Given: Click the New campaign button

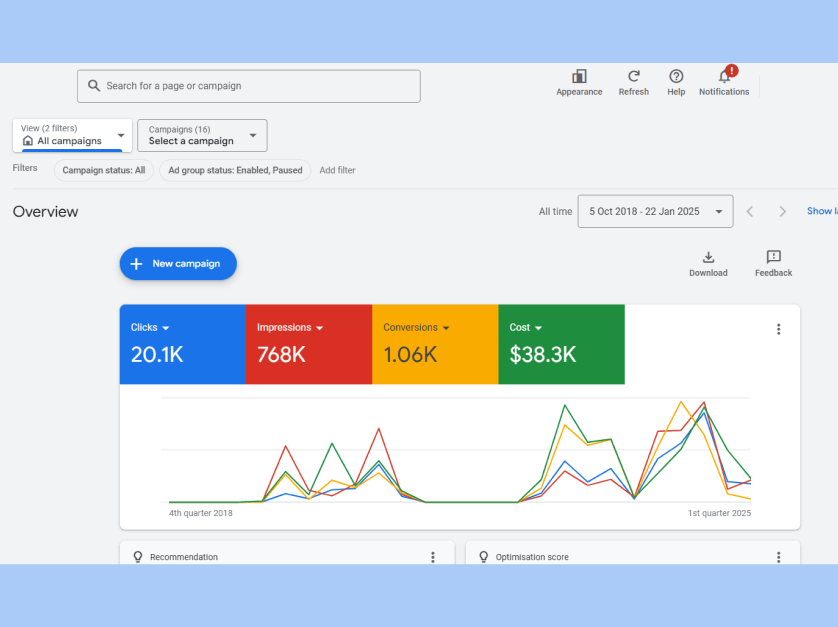Looking at the screenshot, I should coord(178,264).
